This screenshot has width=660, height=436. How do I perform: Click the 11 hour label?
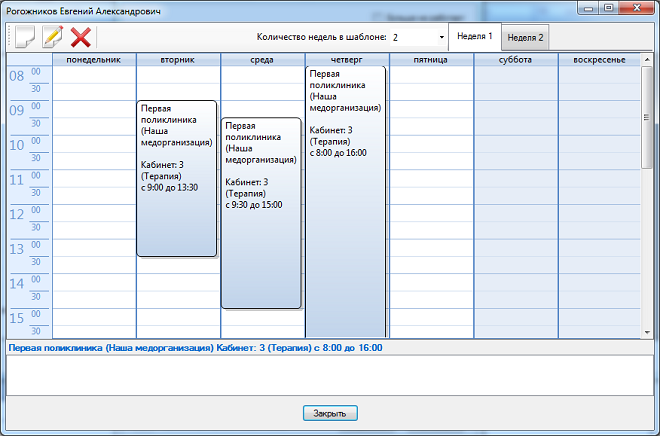17,180
